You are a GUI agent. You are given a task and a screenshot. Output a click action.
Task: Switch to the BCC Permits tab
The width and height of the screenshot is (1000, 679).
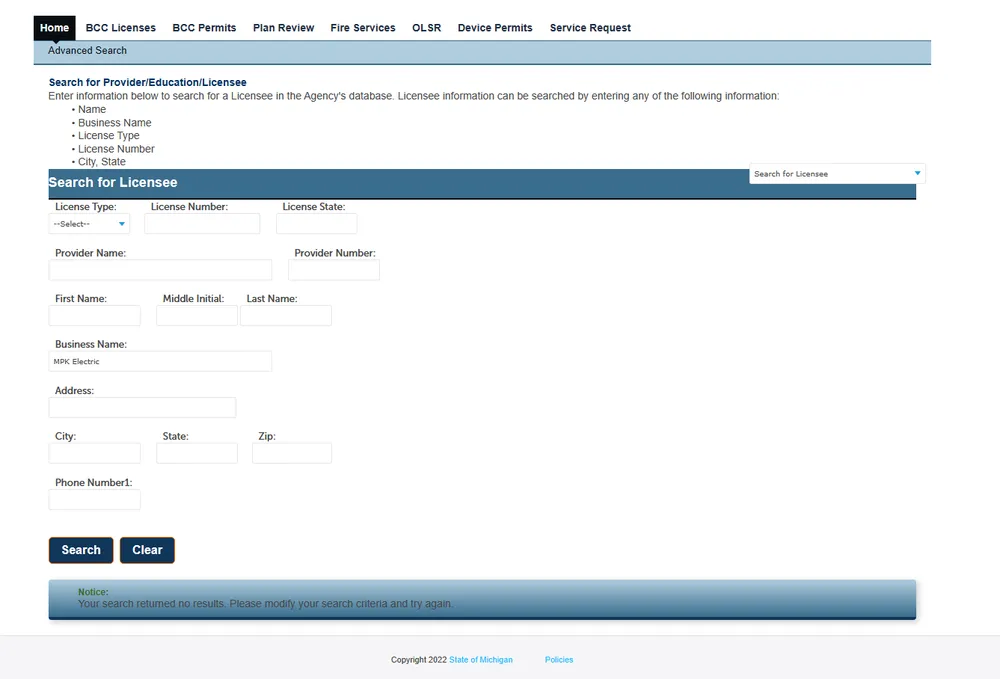coord(204,28)
